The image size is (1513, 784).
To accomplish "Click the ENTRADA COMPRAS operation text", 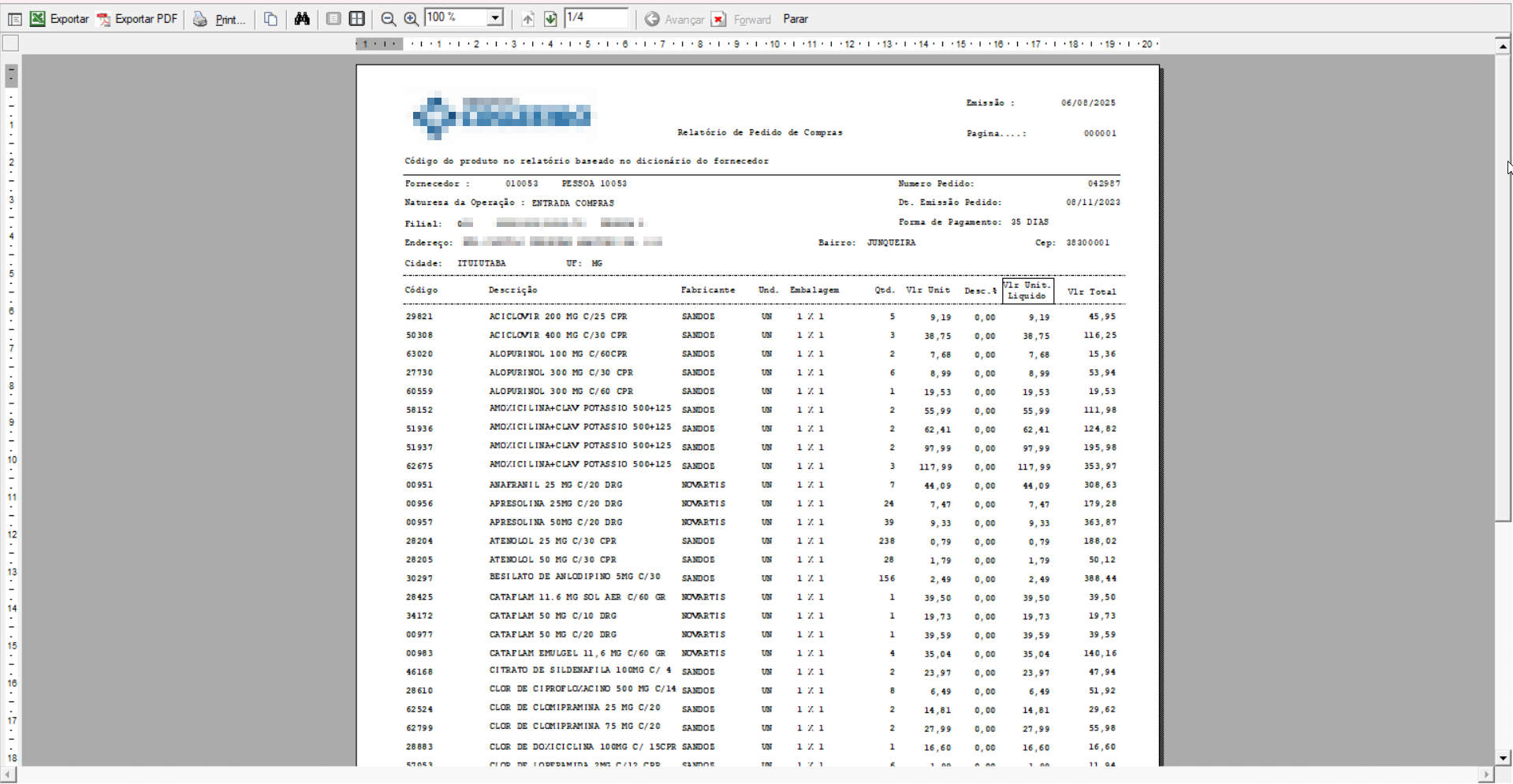I will (x=572, y=203).
